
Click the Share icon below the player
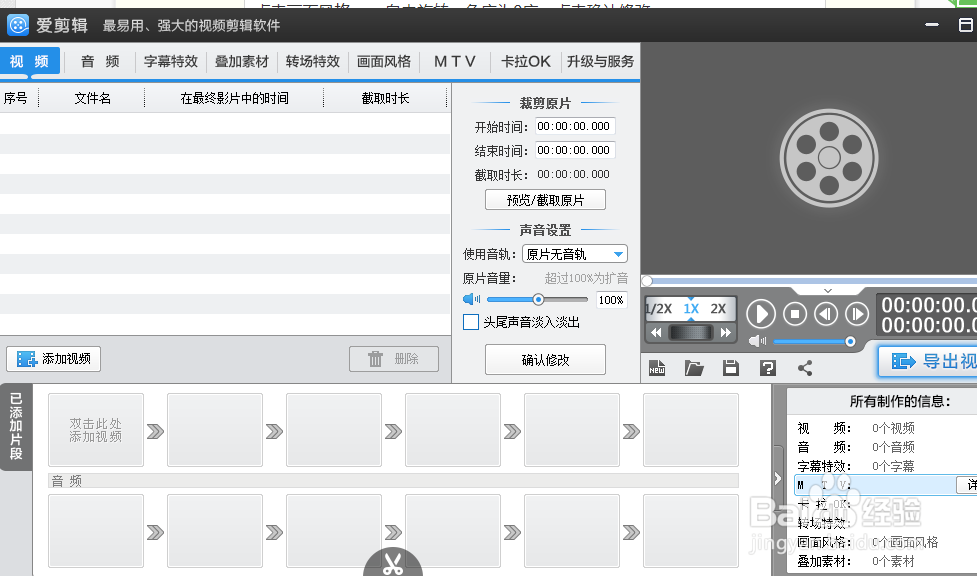805,367
